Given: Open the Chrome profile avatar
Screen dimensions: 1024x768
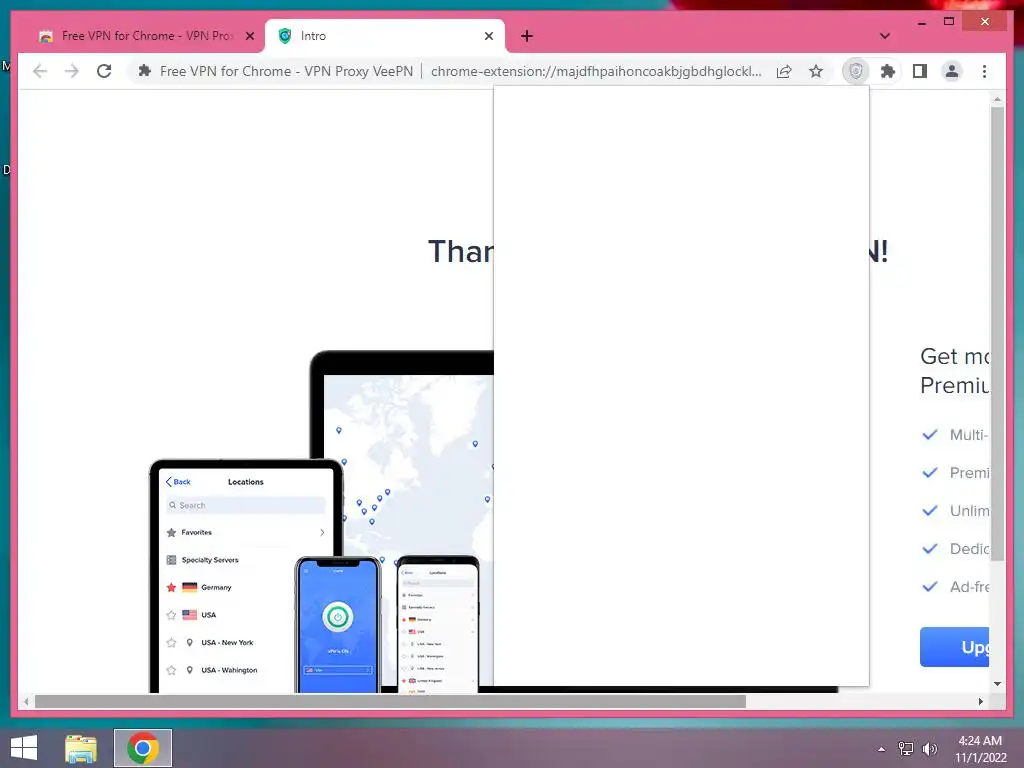Looking at the screenshot, I should 952,71.
